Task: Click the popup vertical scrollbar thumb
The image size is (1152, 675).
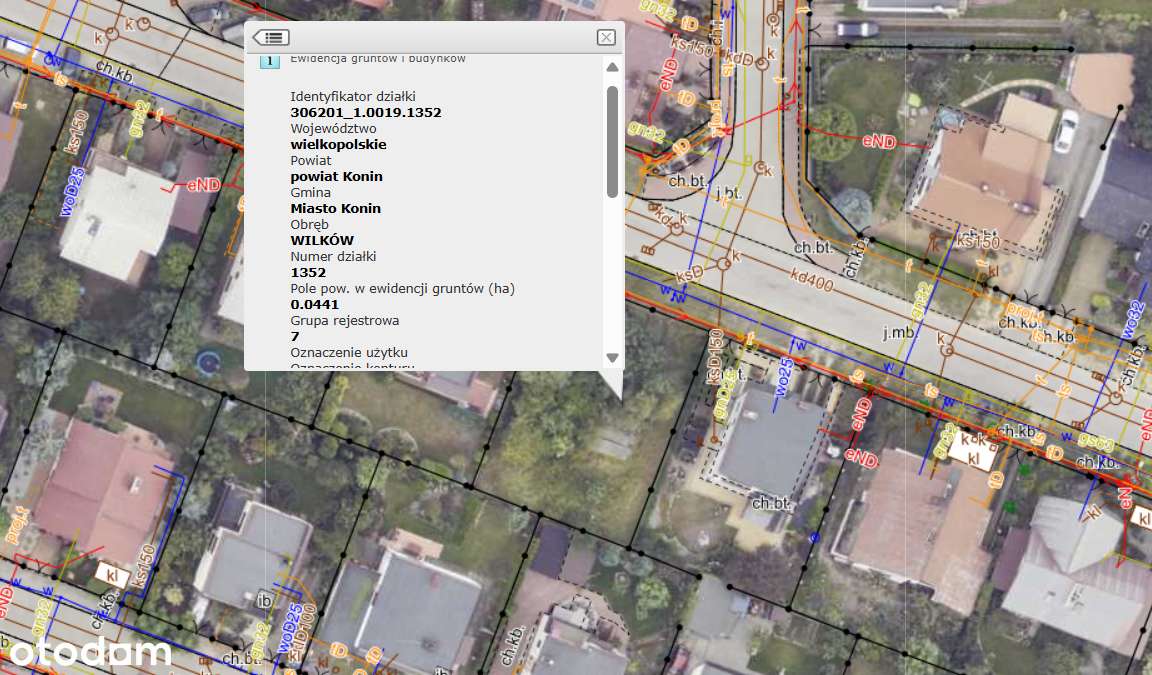Action: [x=612, y=140]
